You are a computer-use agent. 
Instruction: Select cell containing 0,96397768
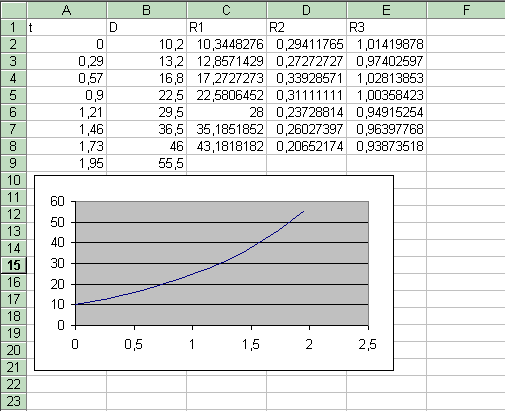coord(387,129)
